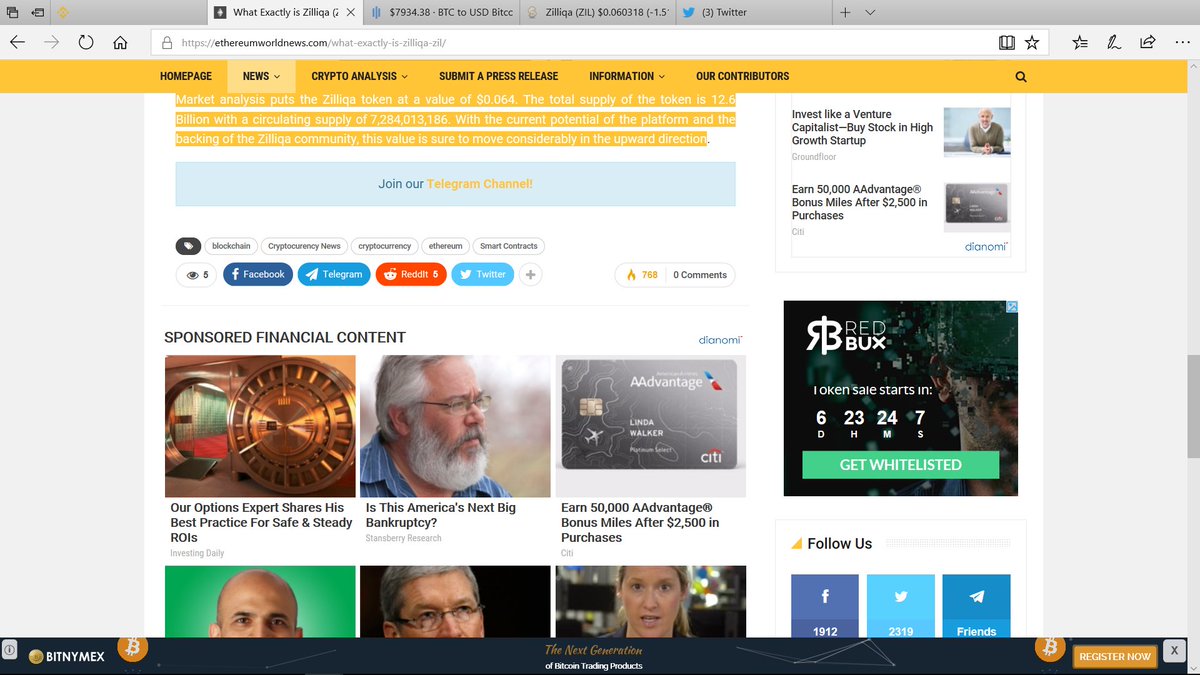Expand NEWS dropdown menu
Screen dimensions: 1200x675
click(x=261, y=76)
